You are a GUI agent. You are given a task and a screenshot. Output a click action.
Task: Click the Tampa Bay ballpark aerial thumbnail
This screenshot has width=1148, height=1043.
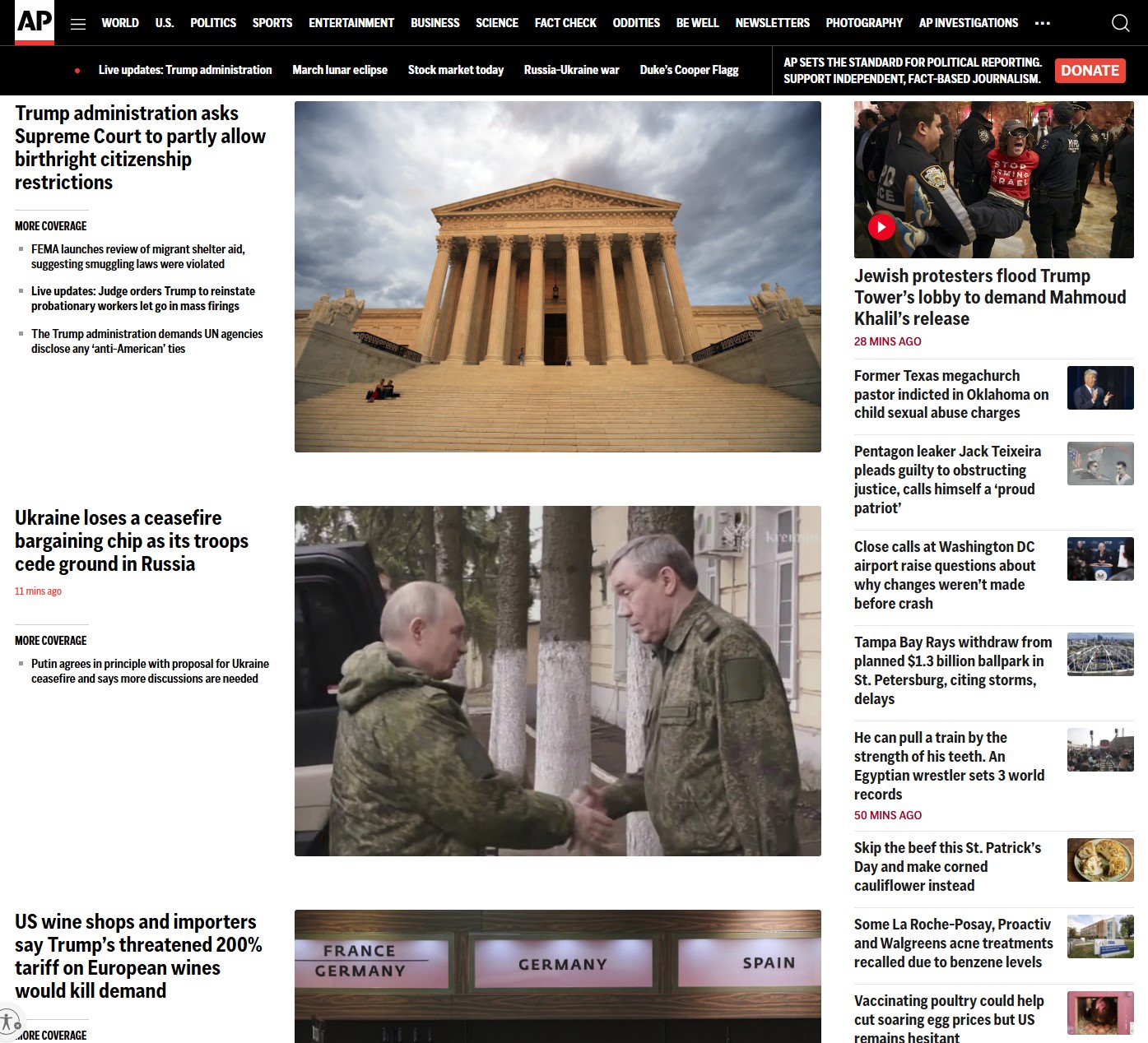pyautogui.click(x=1100, y=655)
